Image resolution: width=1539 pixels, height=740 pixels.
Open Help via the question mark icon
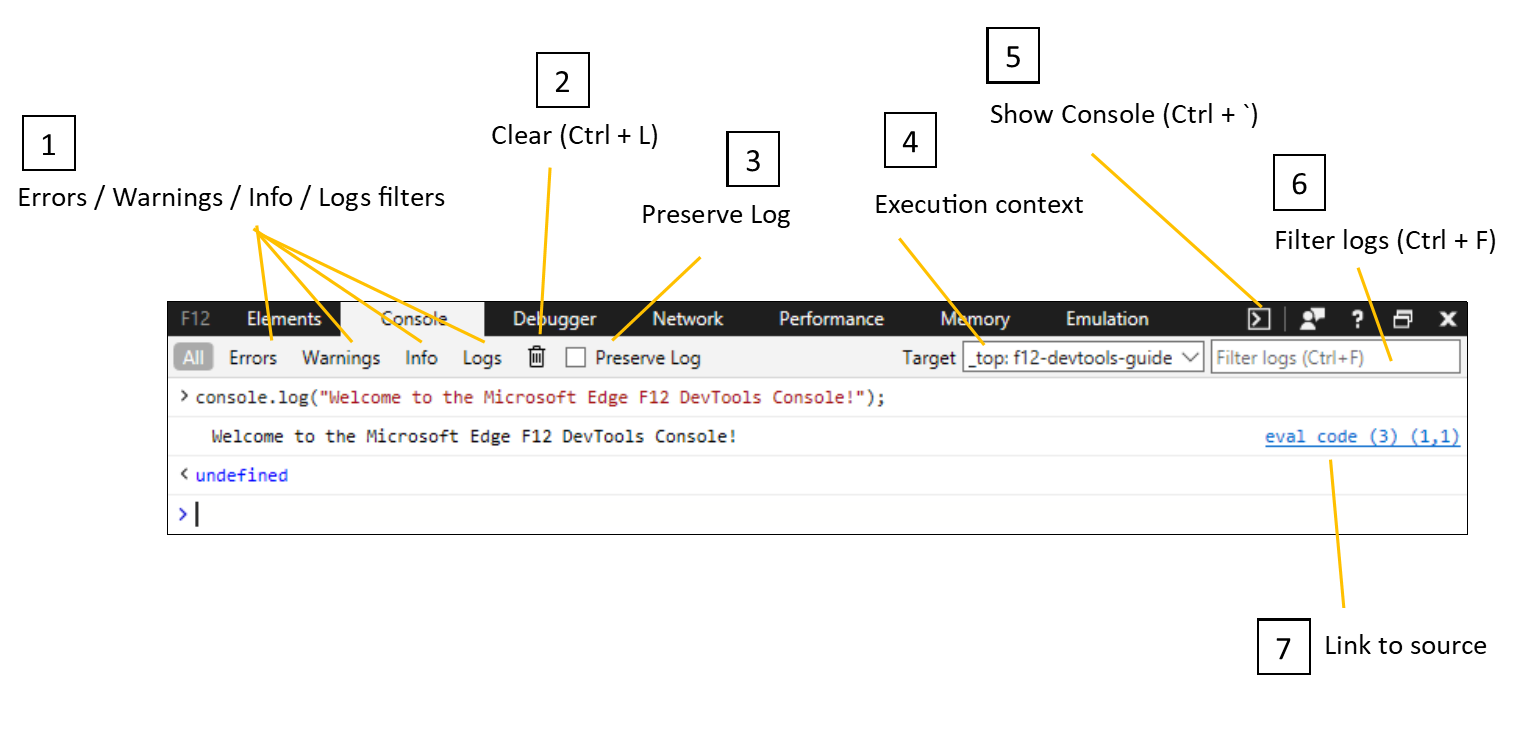click(x=1356, y=318)
